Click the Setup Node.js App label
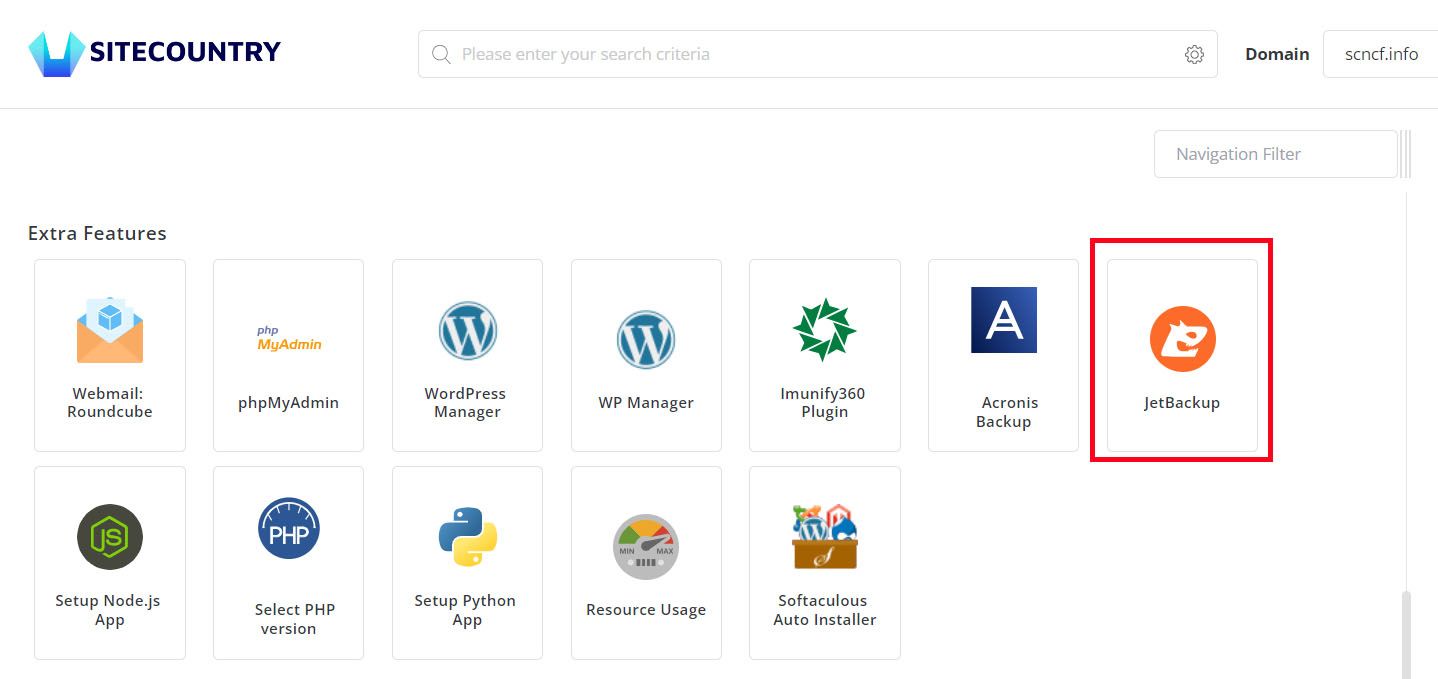1438x679 pixels. pyautogui.click(x=108, y=610)
